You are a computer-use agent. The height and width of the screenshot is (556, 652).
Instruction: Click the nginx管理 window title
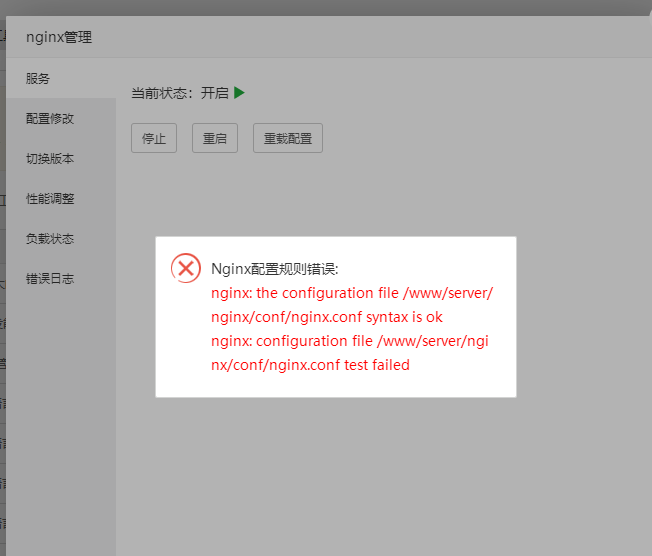[x=59, y=37]
